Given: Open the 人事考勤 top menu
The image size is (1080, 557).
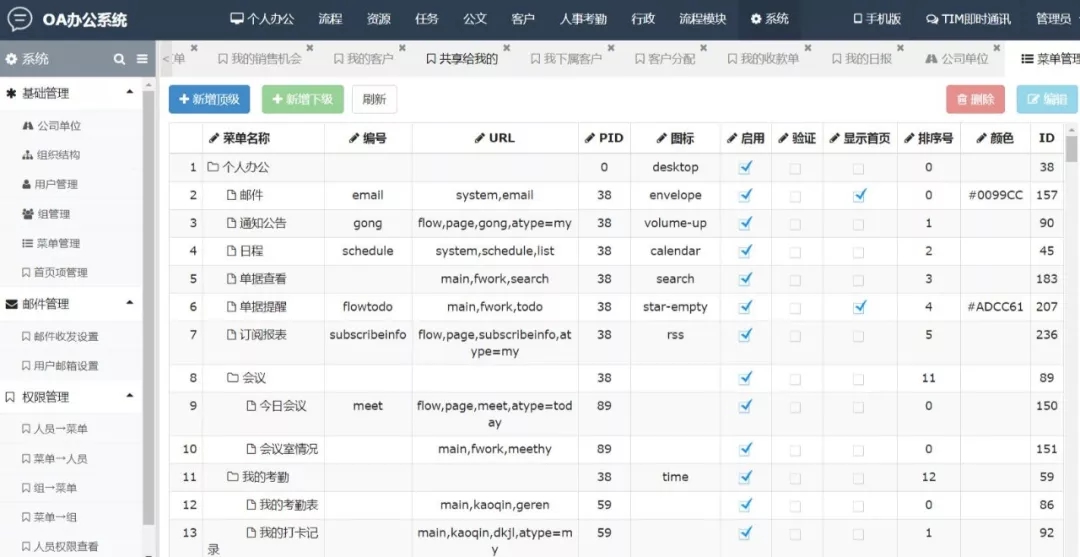Looking at the screenshot, I should pos(583,19).
